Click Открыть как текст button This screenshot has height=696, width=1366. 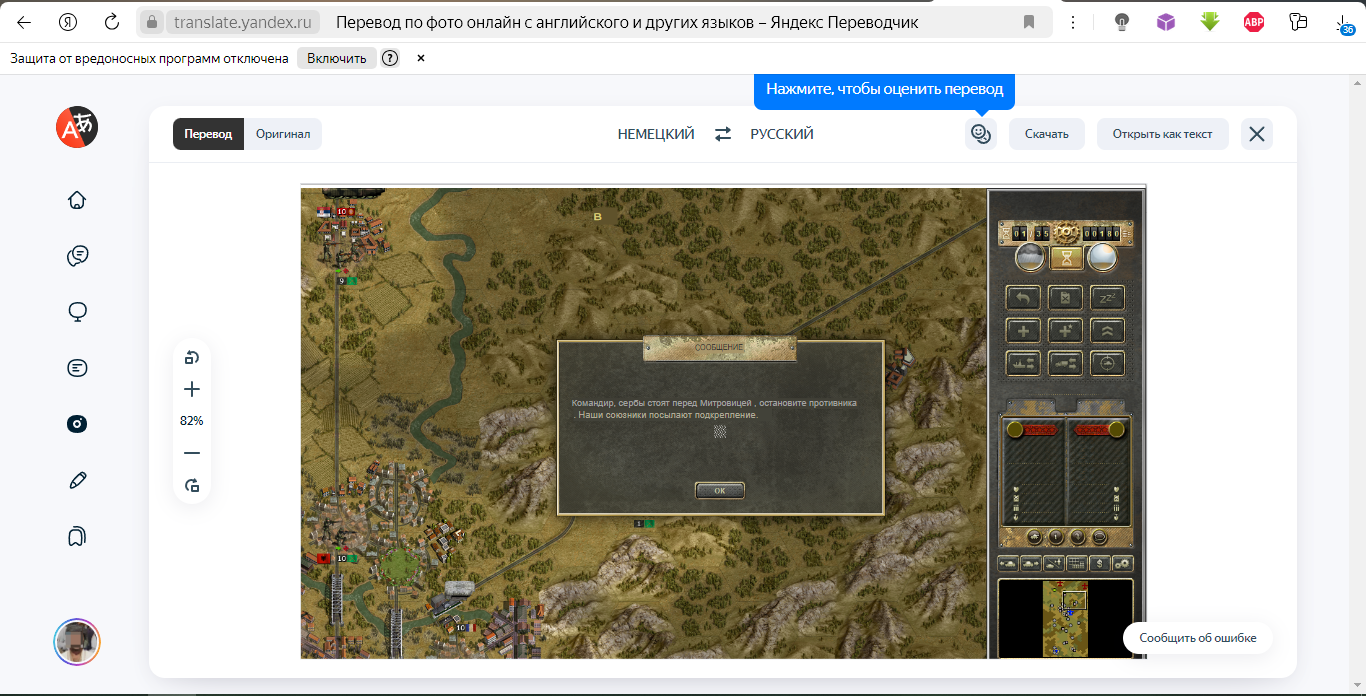(x=1162, y=134)
